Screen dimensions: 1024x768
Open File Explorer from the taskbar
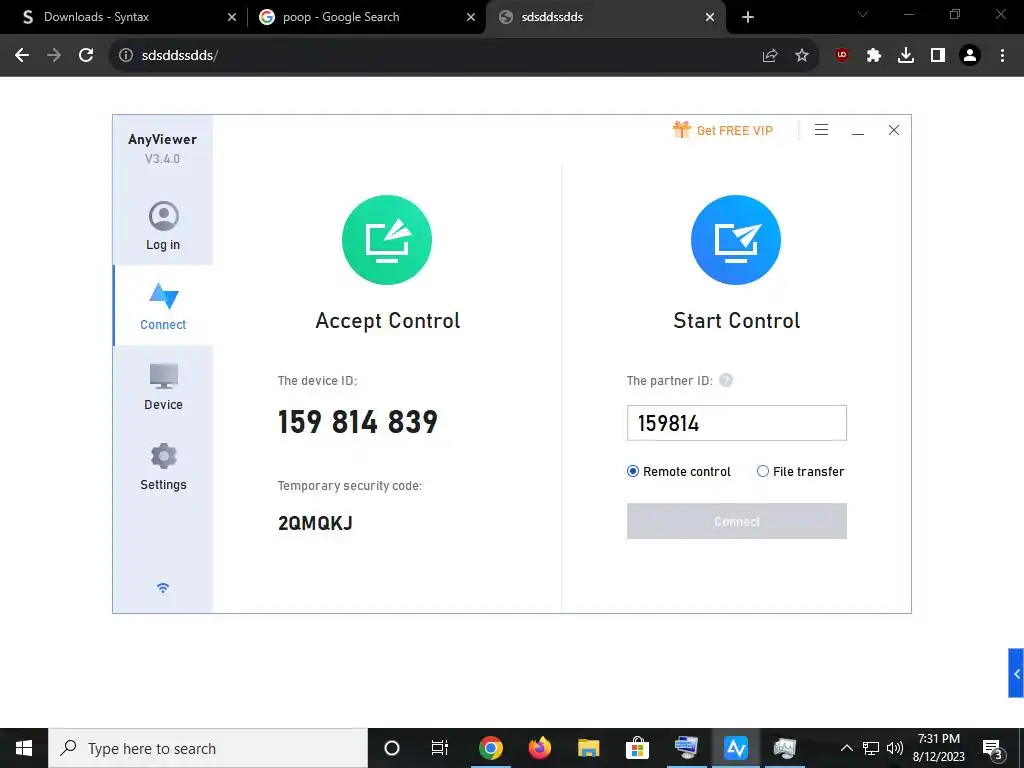588,748
